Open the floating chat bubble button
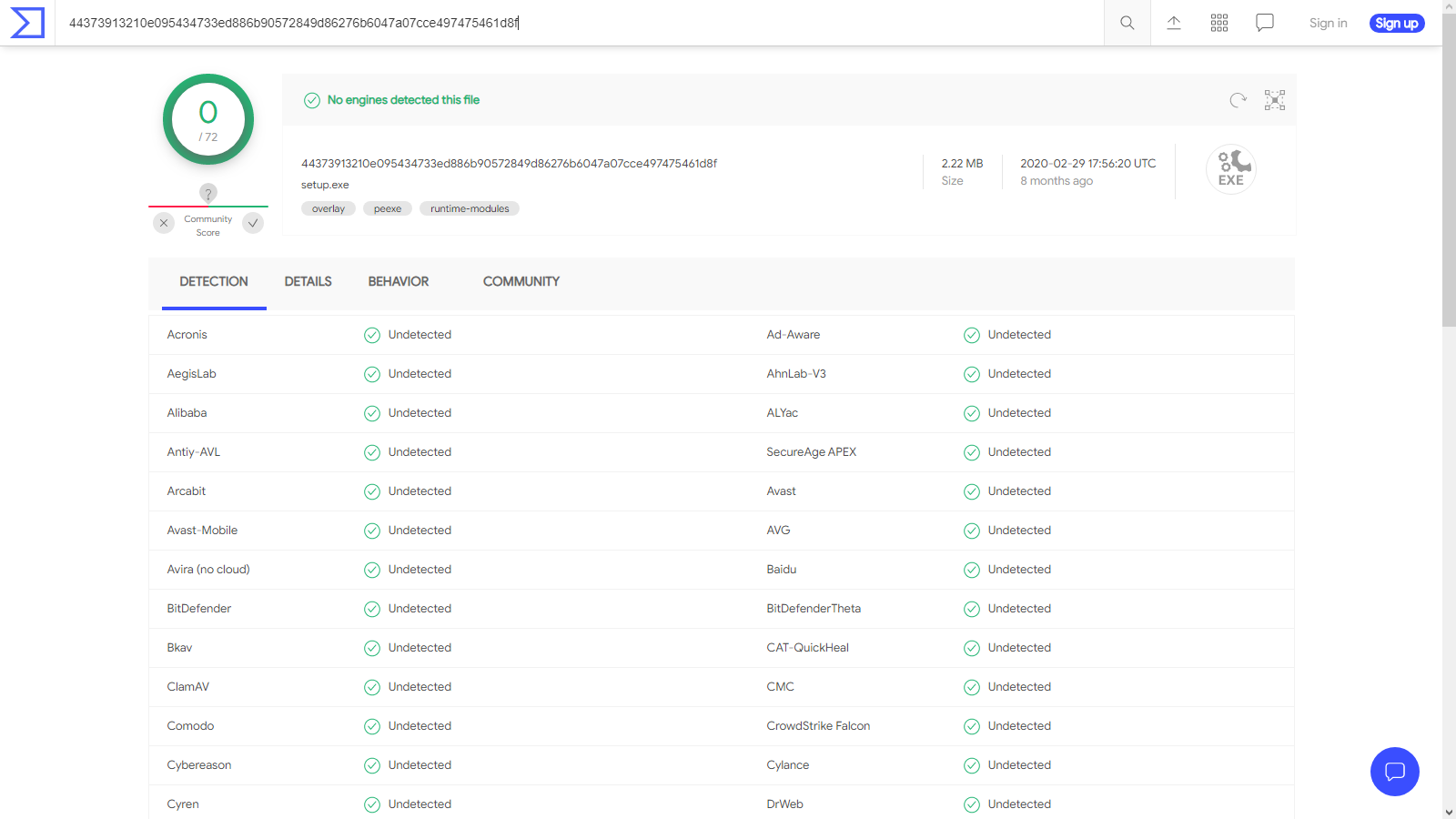 pyautogui.click(x=1394, y=772)
